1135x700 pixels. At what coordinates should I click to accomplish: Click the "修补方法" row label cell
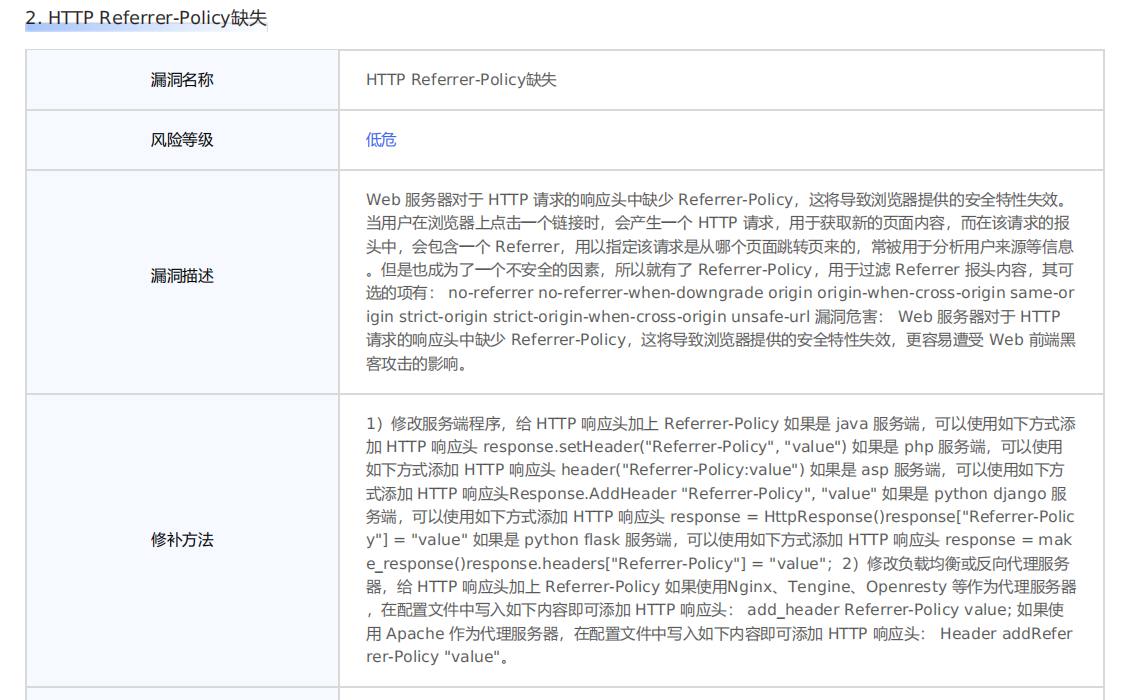point(182,540)
